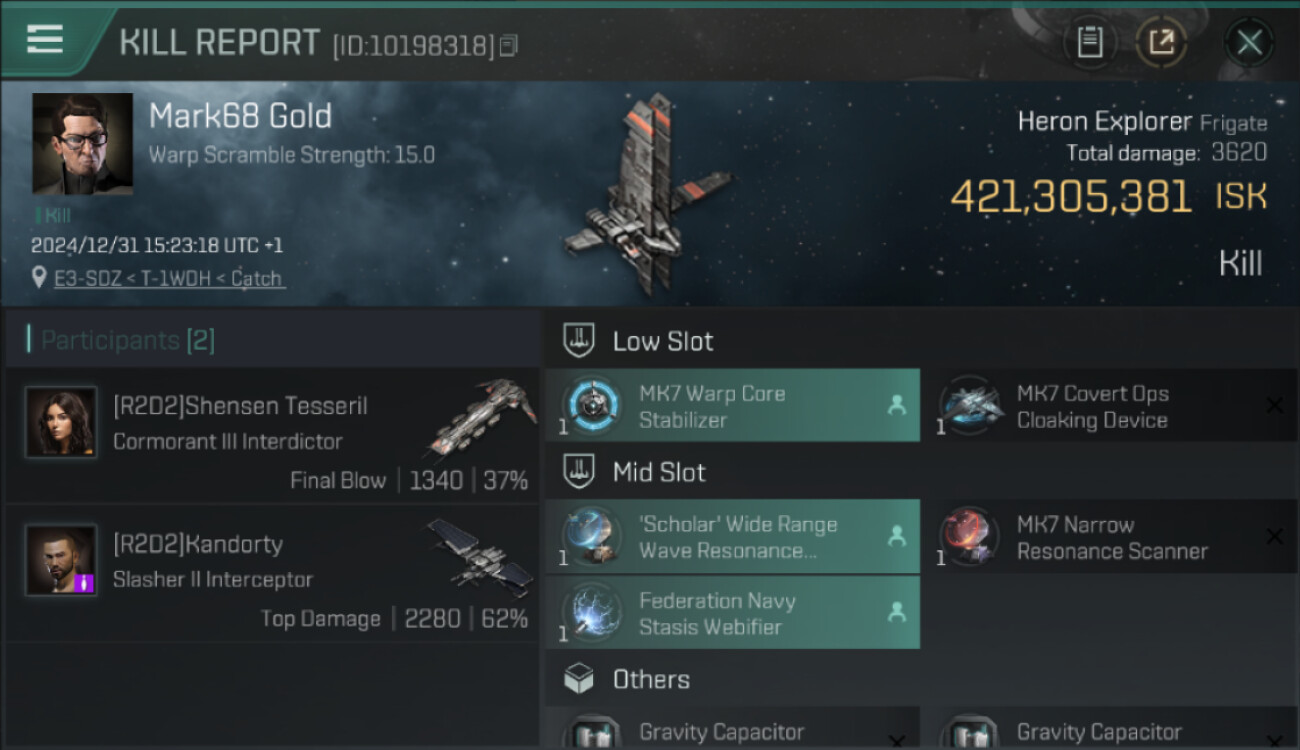Copy the kill report ID icon
The width and height of the screenshot is (1300, 750).
(x=509, y=46)
